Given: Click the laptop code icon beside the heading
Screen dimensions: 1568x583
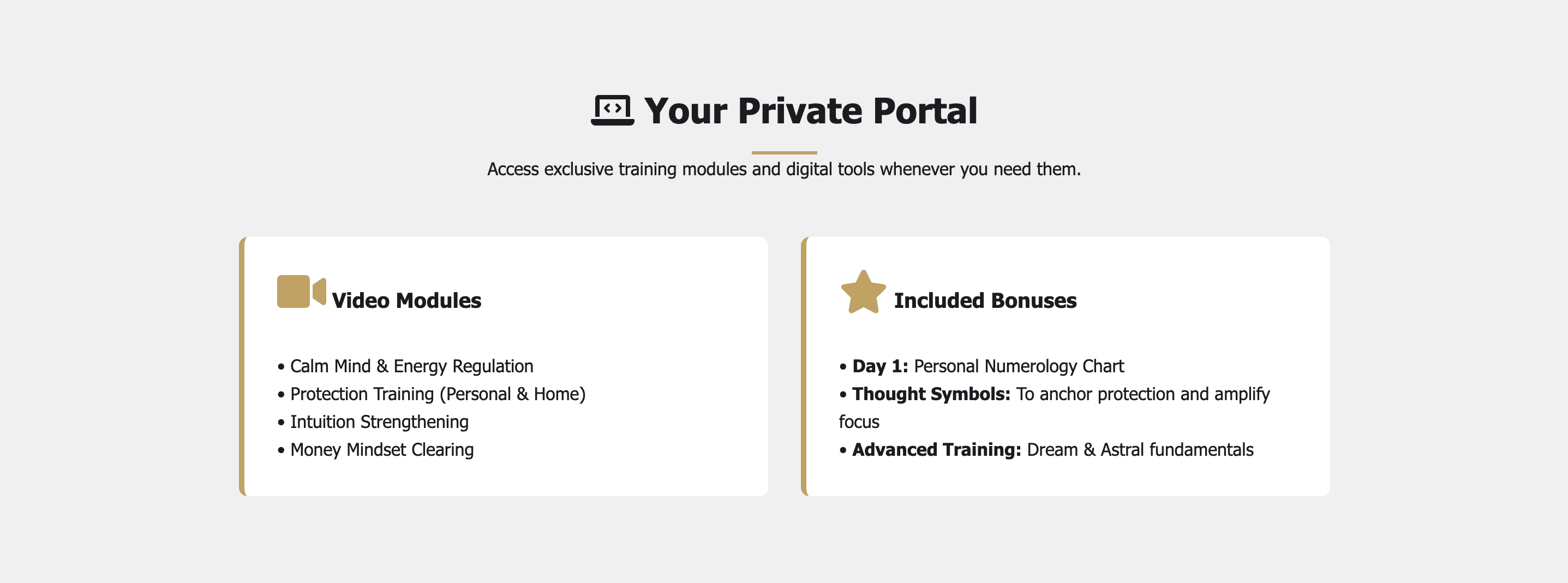Looking at the screenshot, I should 612,110.
